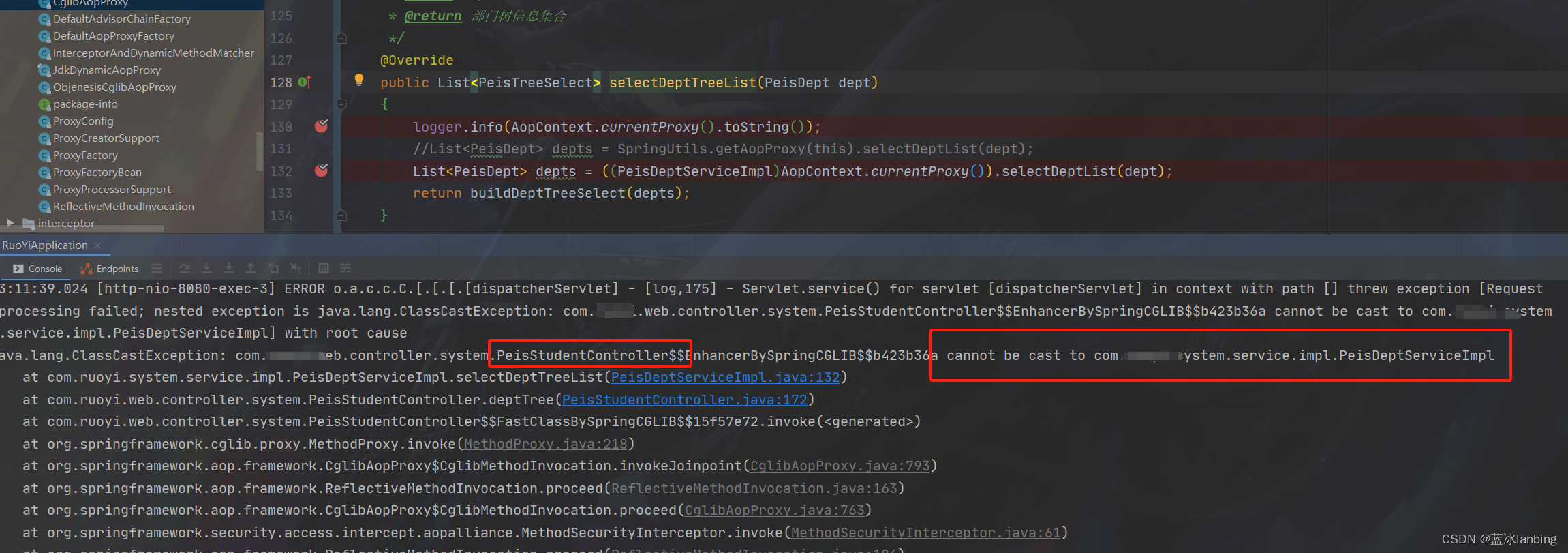Screen dimensions: 1568x553
Task: Click the green implements-method gutter icon at line 128
Action: tap(305, 82)
